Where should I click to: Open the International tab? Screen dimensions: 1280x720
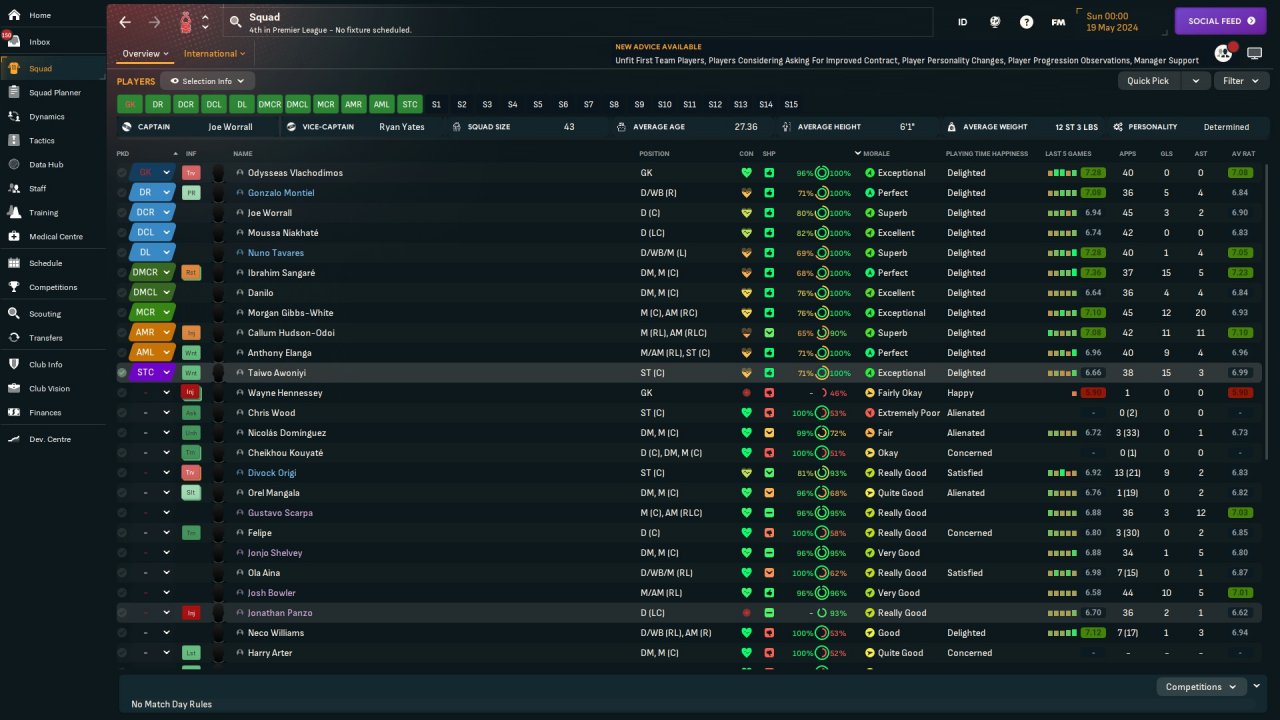point(215,54)
